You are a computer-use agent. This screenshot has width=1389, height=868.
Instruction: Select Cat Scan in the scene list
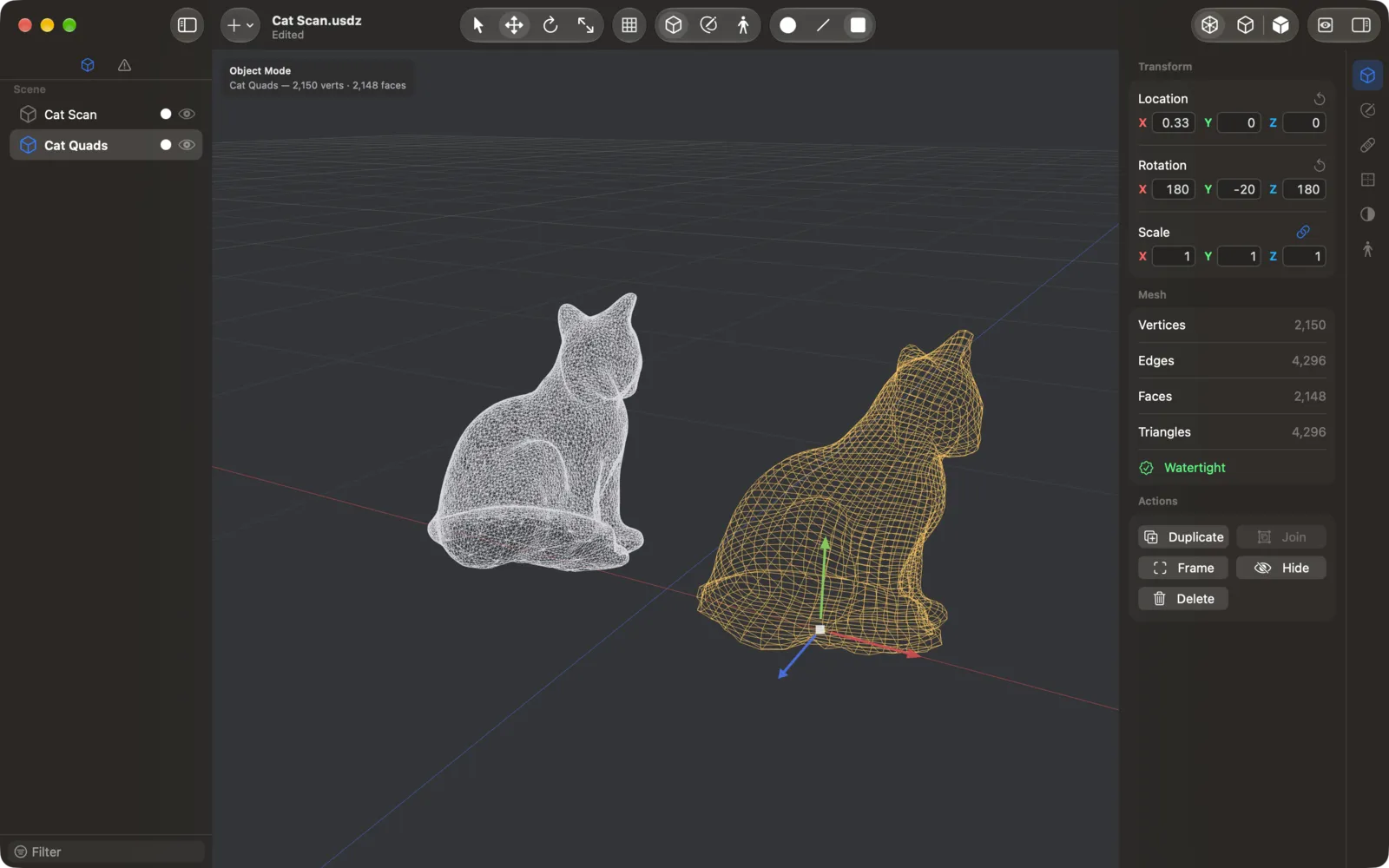(x=106, y=115)
